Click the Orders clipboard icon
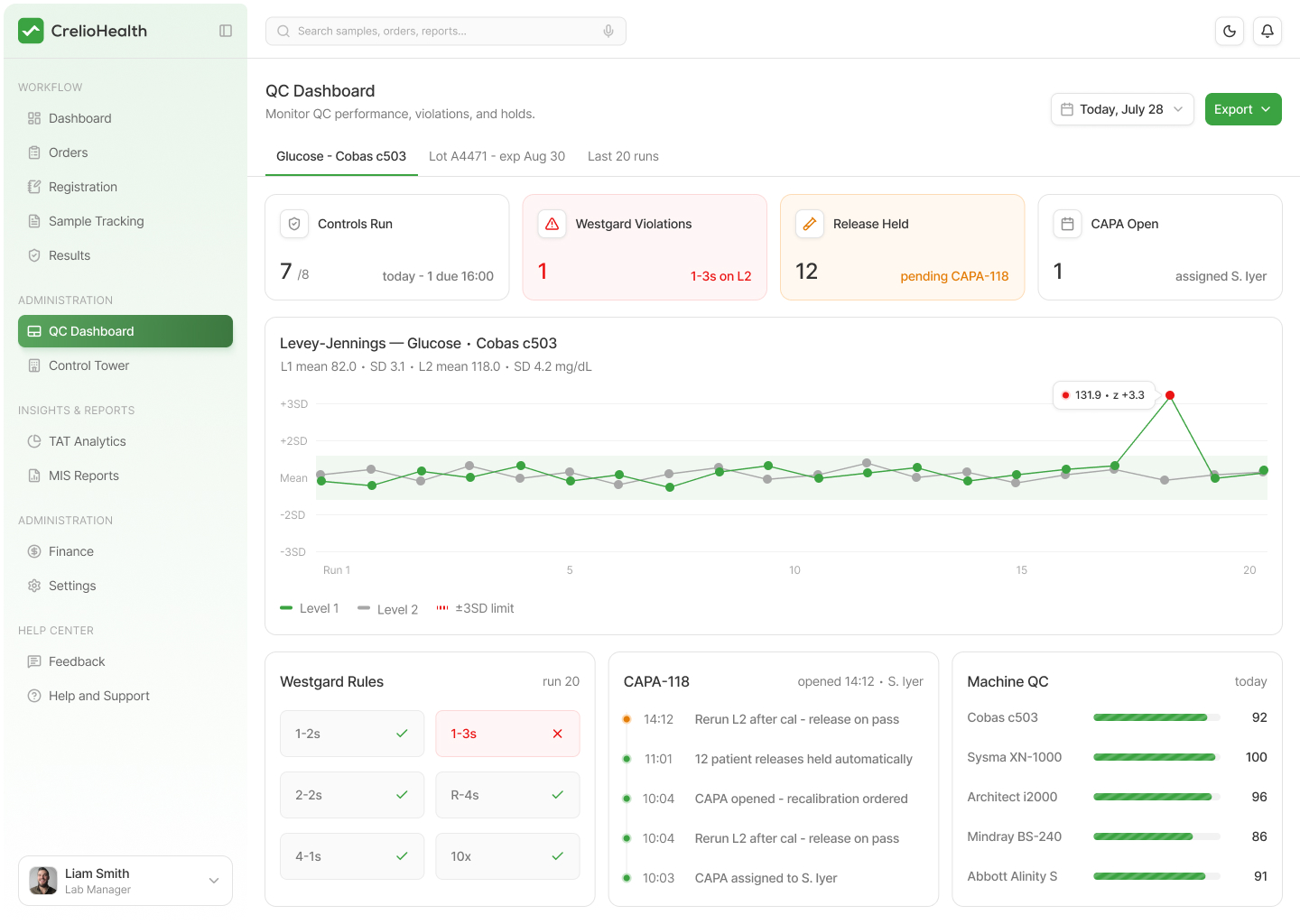 click(34, 152)
